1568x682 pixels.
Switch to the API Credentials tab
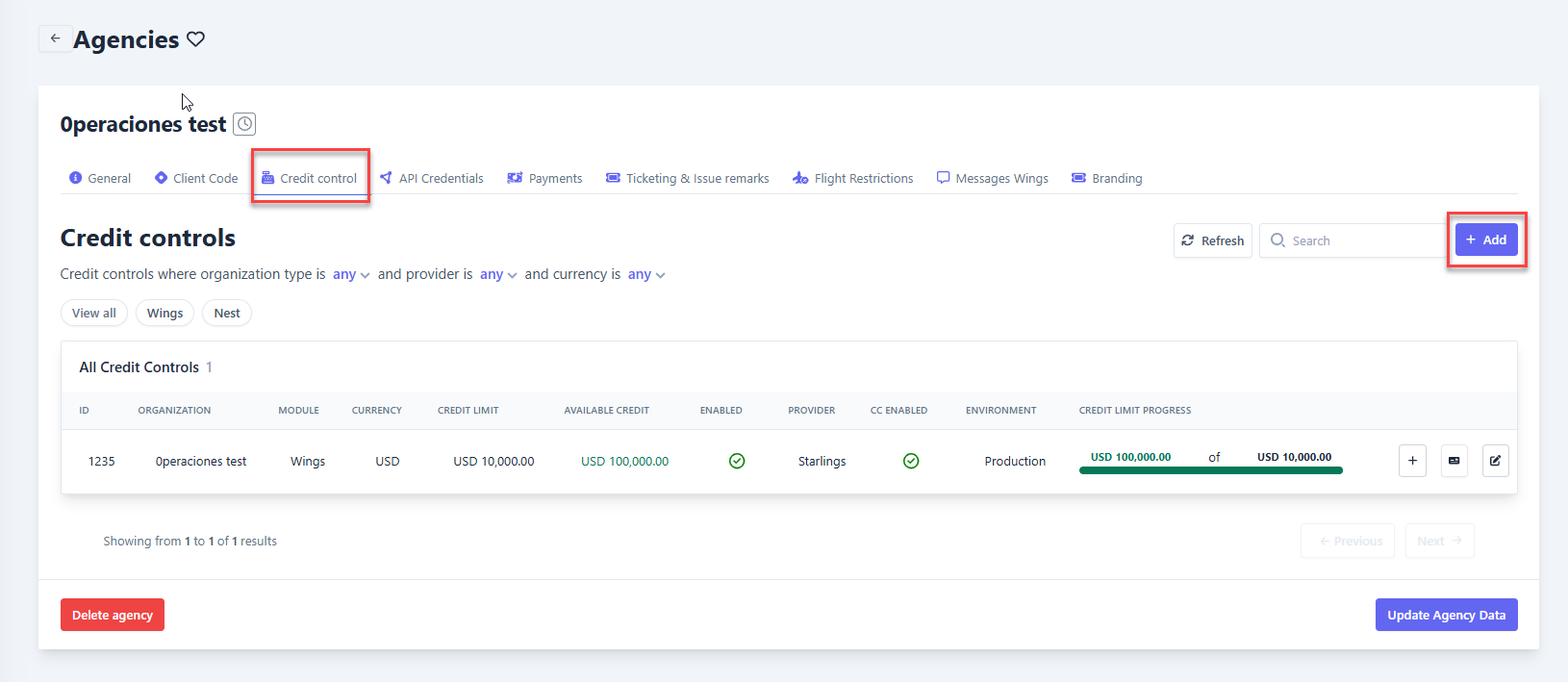pos(431,178)
